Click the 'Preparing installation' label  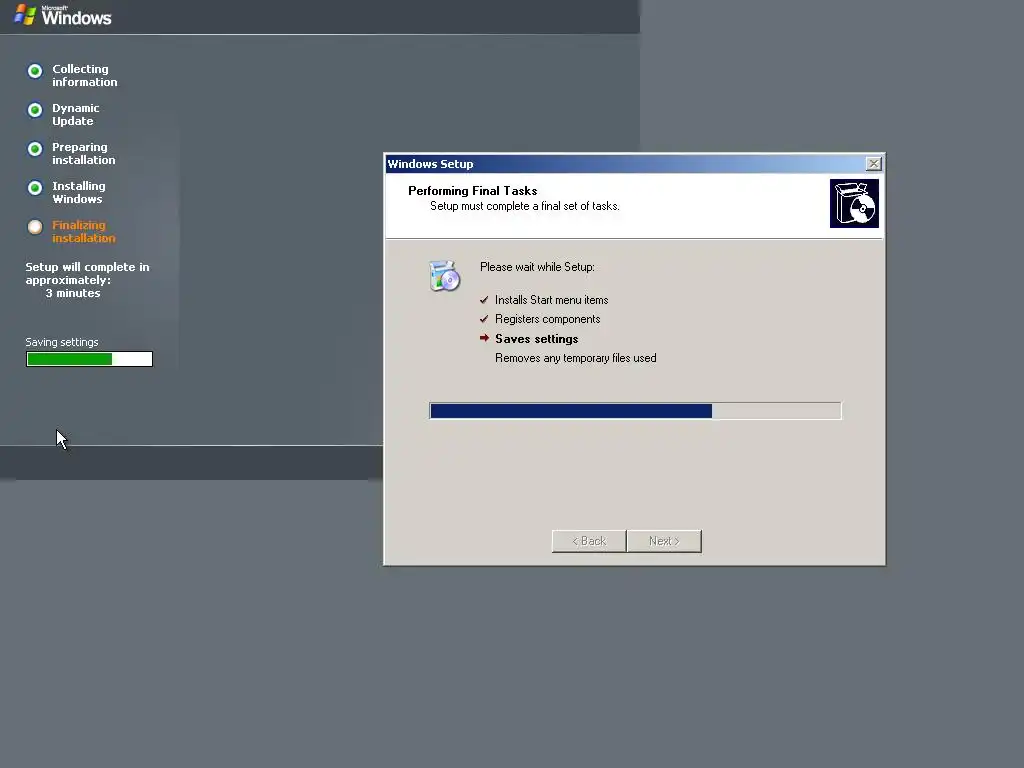[x=84, y=154]
